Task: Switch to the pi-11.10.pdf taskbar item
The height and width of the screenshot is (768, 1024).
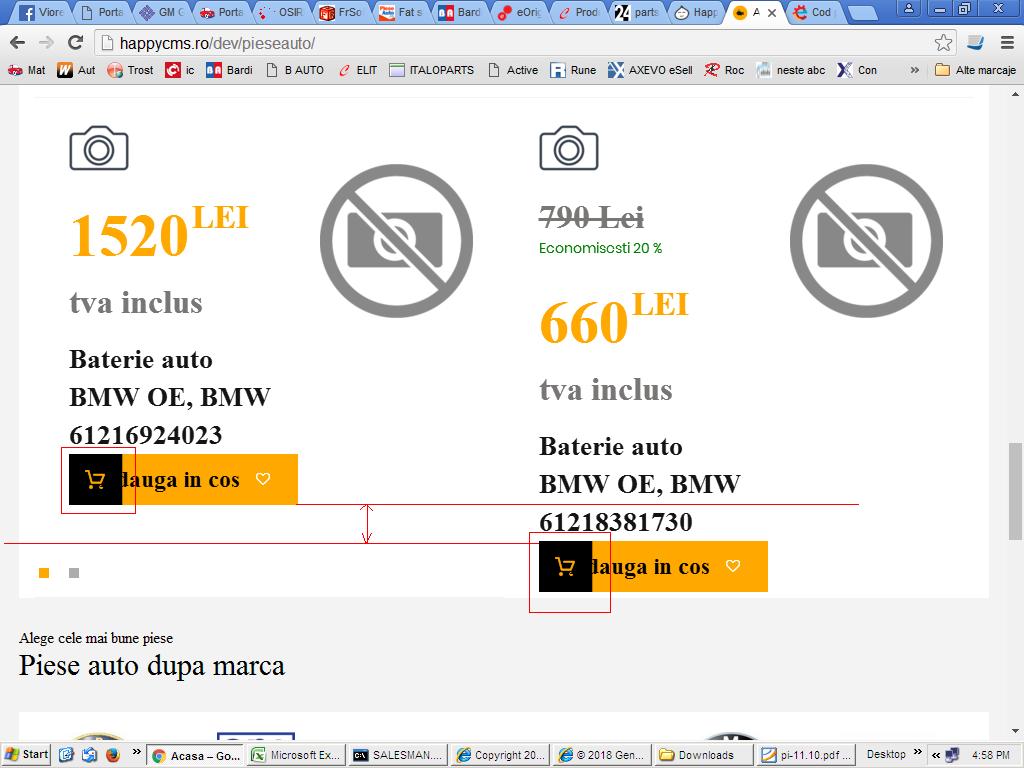Action: point(806,756)
